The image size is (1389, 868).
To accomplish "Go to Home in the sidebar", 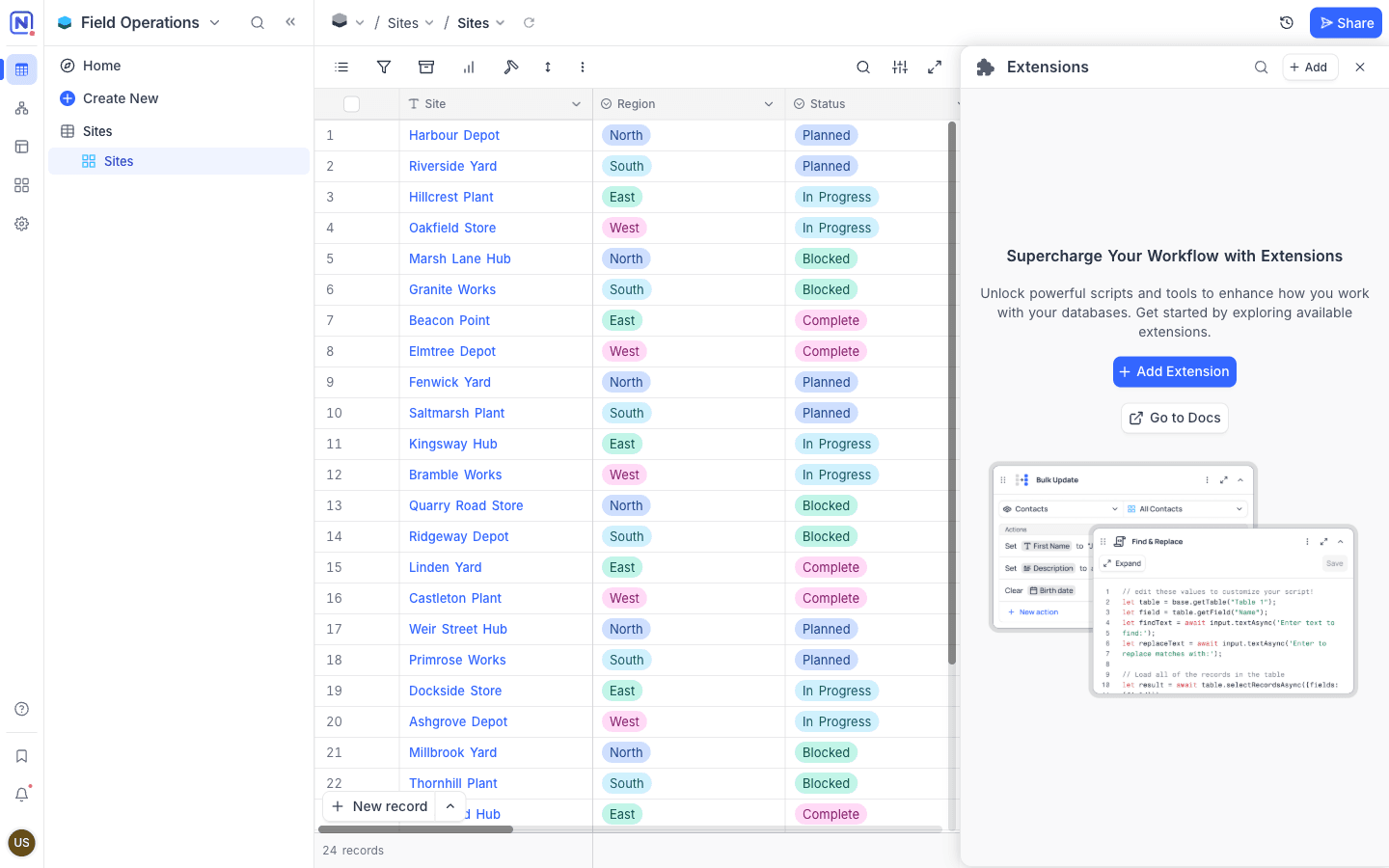I will (x=179, y=66).
